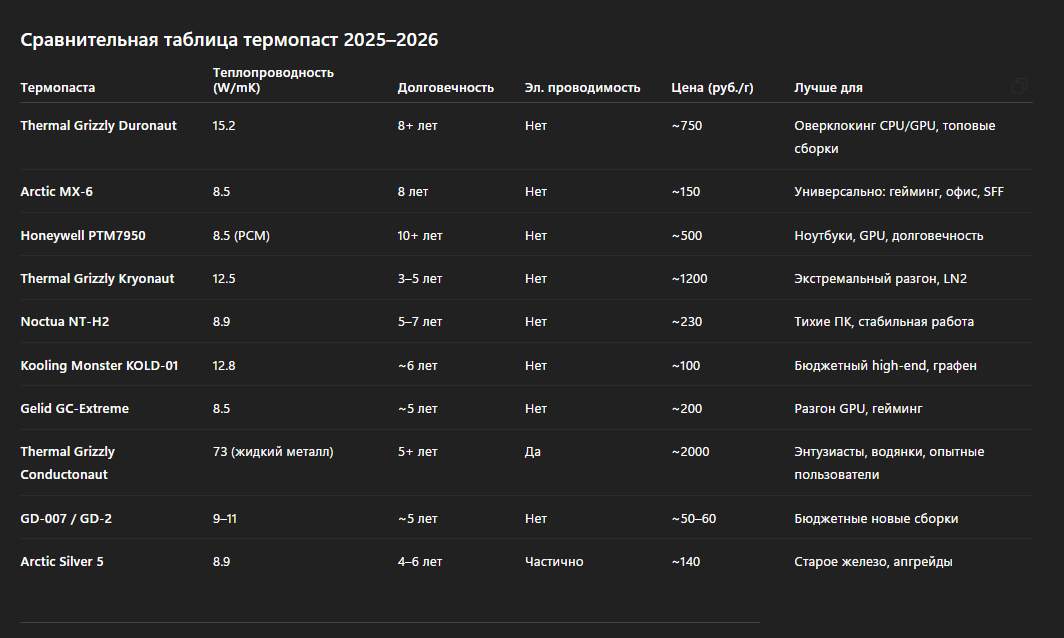Click the "~140" price cell

685,561
